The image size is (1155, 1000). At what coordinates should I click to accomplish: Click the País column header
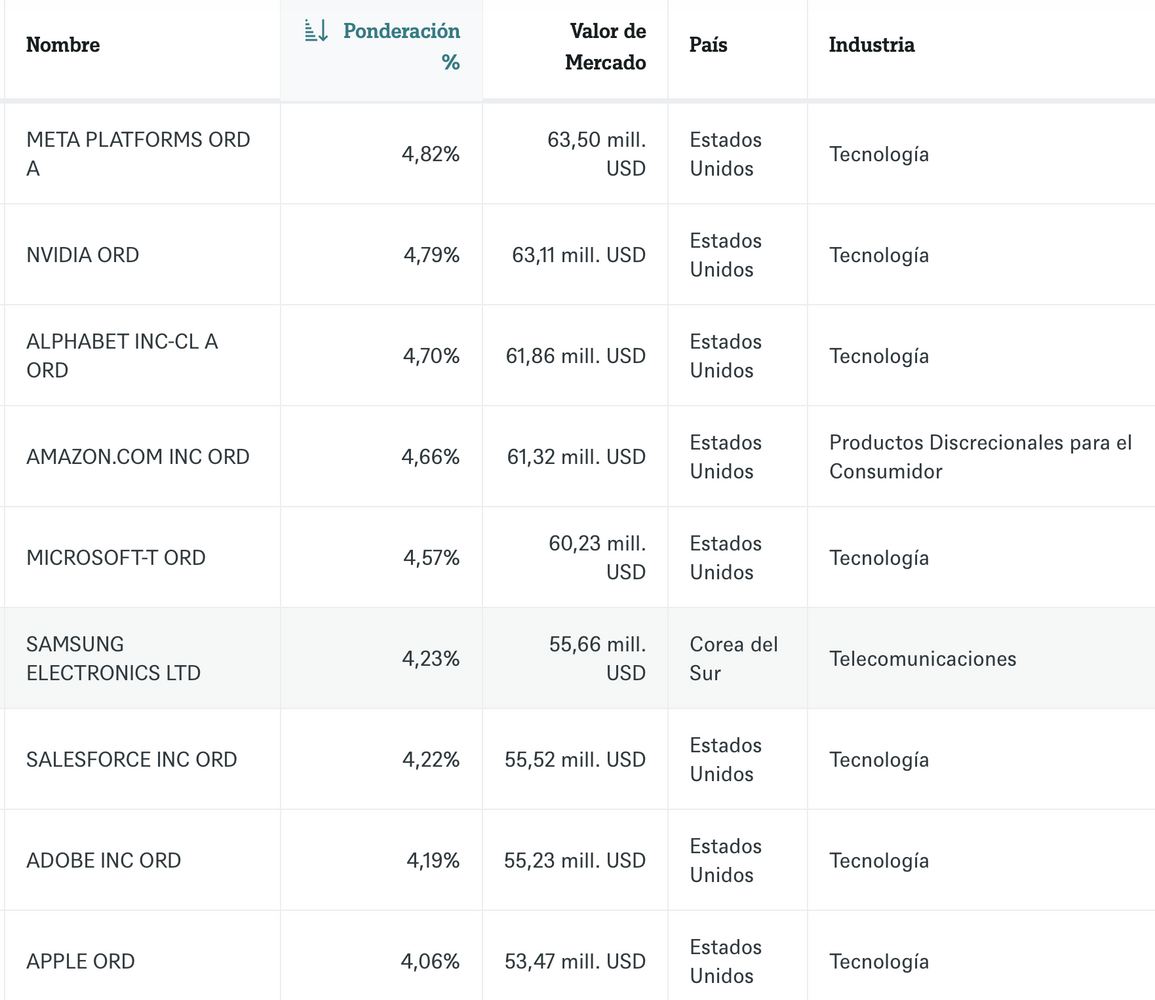point(707,45)
